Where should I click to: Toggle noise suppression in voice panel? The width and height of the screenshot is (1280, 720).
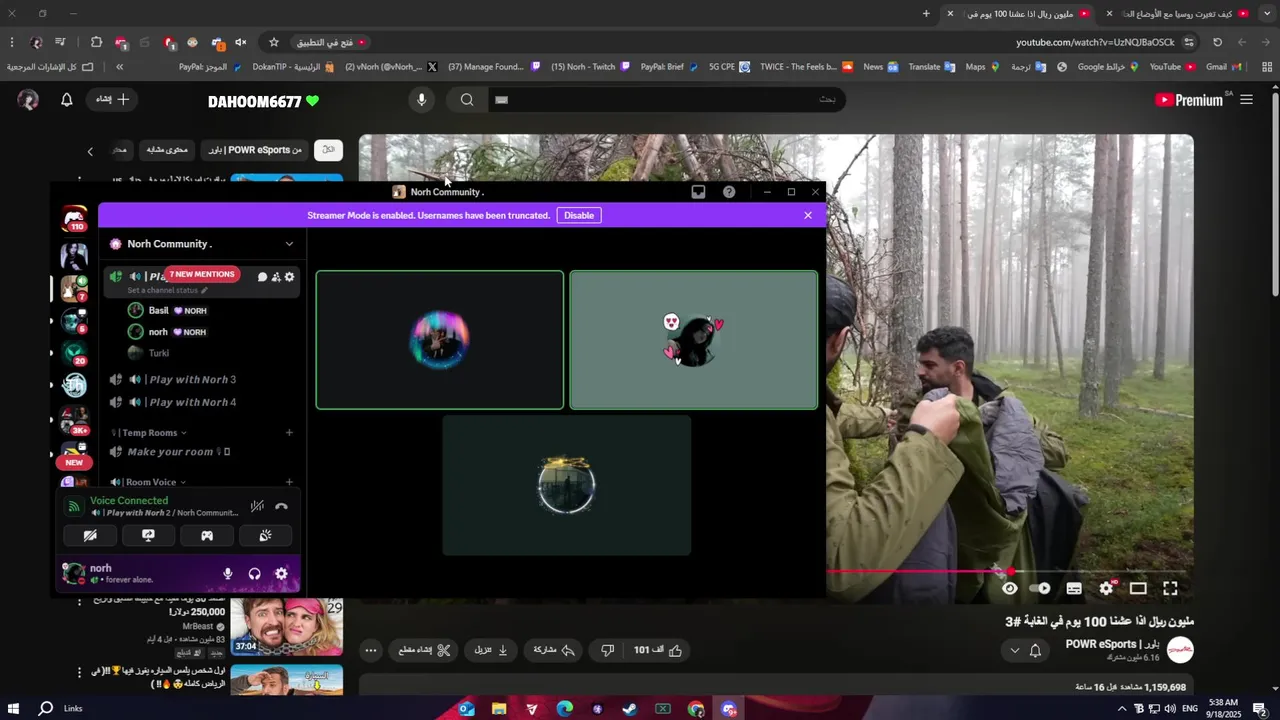pos(257,506)
